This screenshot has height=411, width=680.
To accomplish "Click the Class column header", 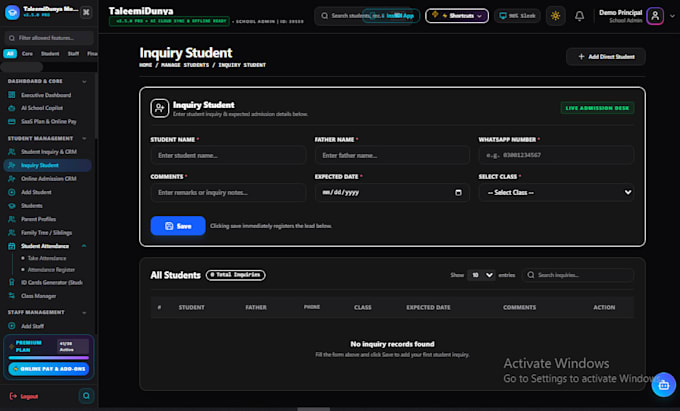I will click(363, 307).
